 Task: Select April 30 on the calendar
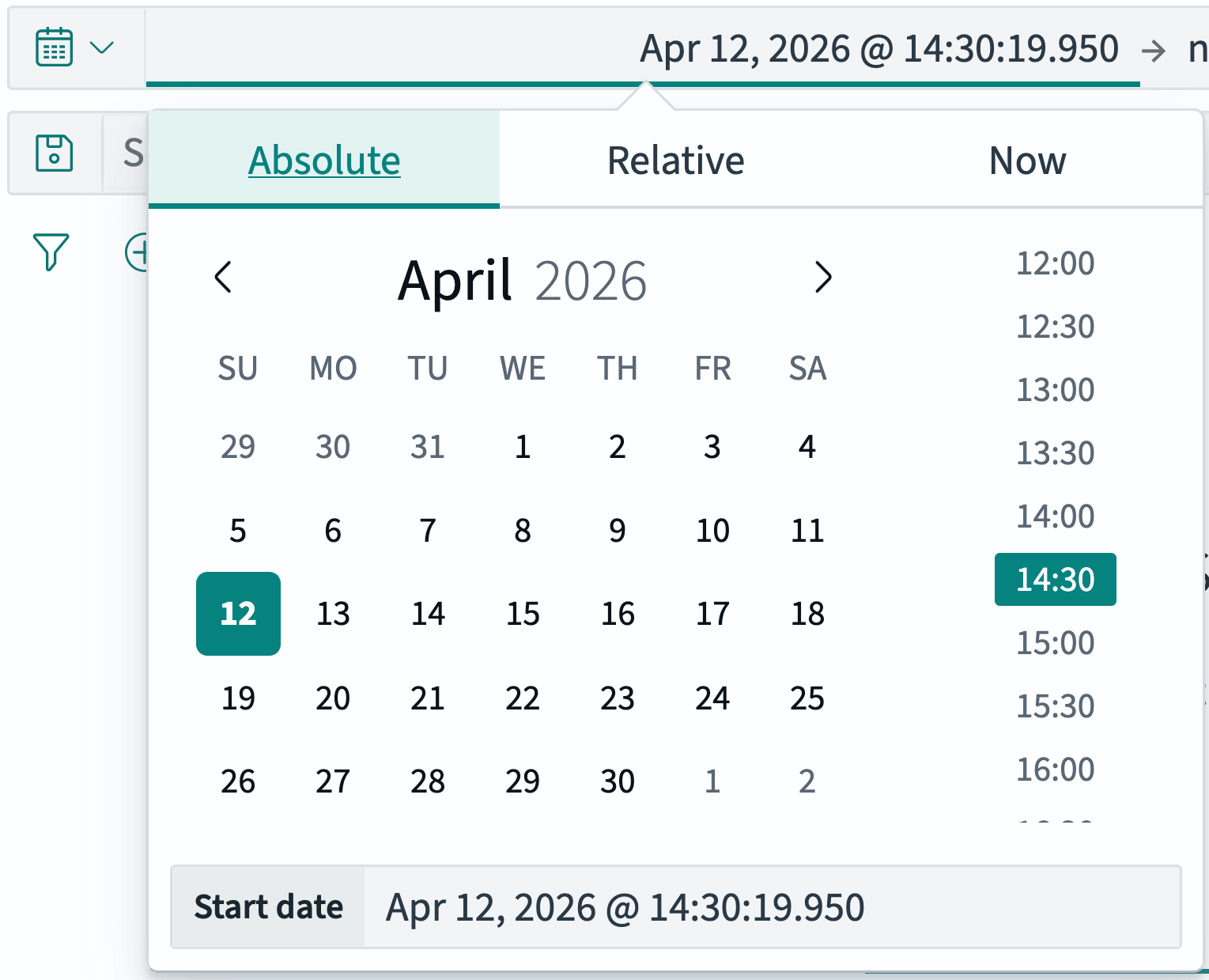click(618, 781)
